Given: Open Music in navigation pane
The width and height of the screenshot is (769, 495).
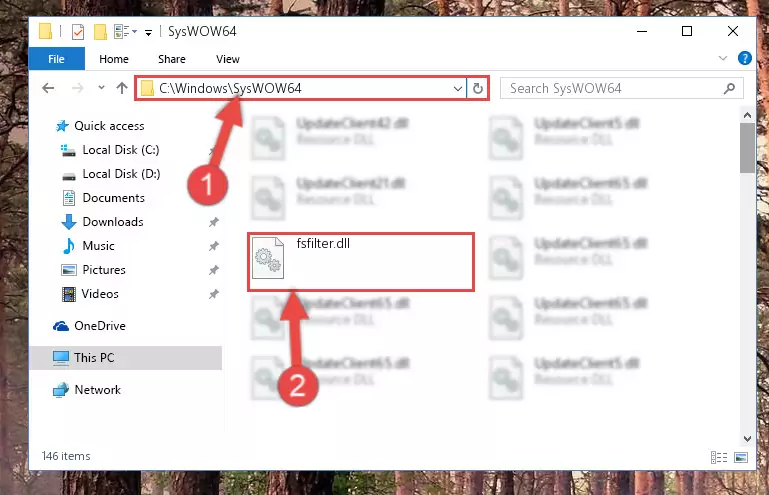Looking at the screenshot, I should click(x=98, y=246).
